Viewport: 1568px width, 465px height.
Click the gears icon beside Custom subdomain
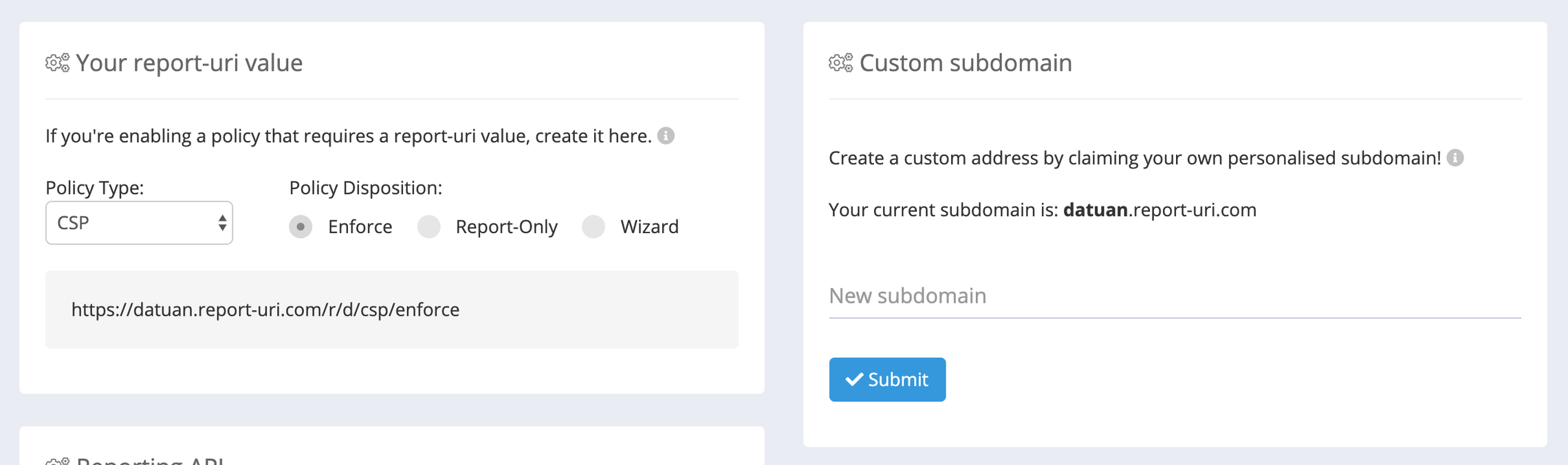[841, 63]
